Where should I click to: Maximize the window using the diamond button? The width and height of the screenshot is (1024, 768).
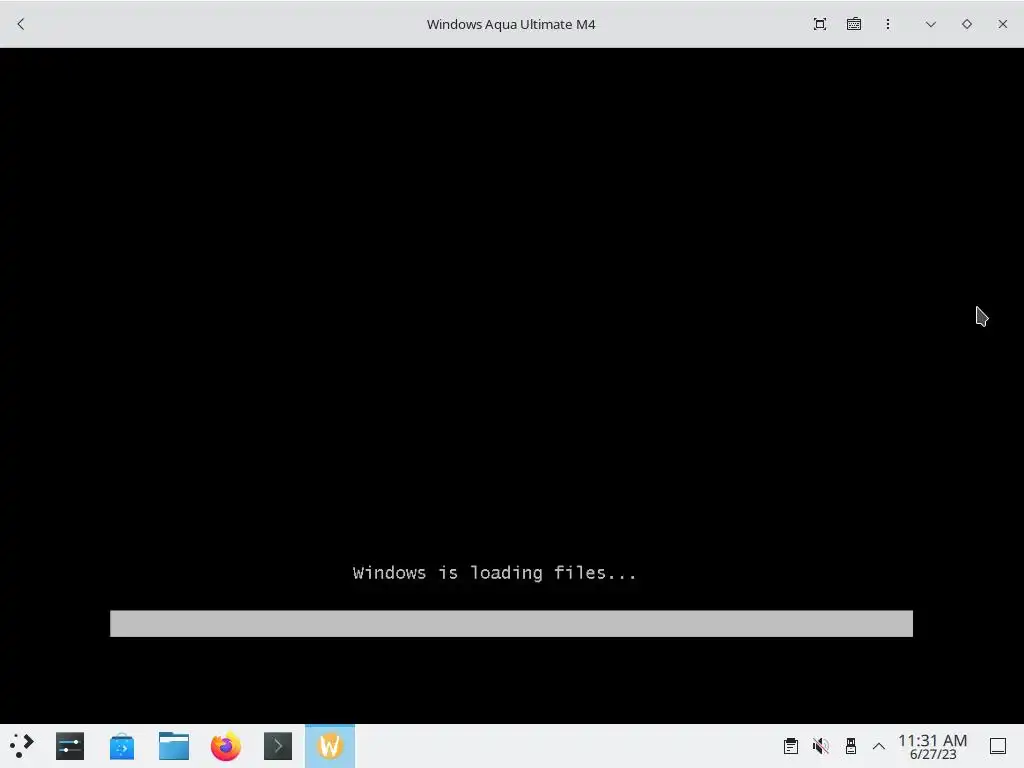pos(967,24)
